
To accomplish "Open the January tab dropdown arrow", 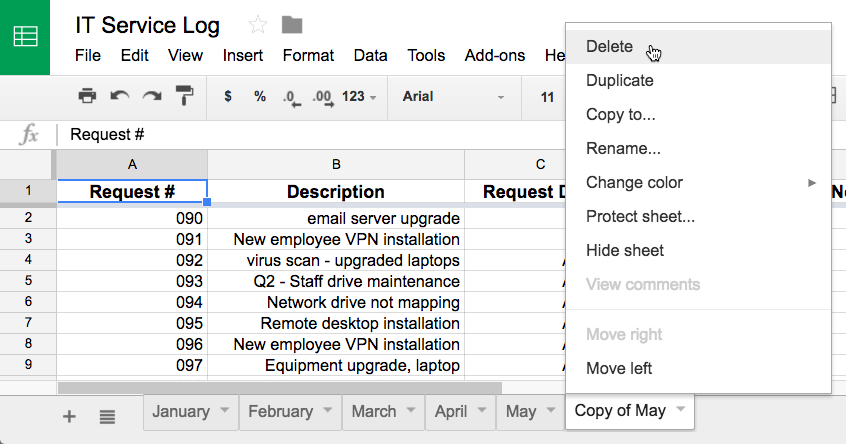I will click(x=225, y=411).
